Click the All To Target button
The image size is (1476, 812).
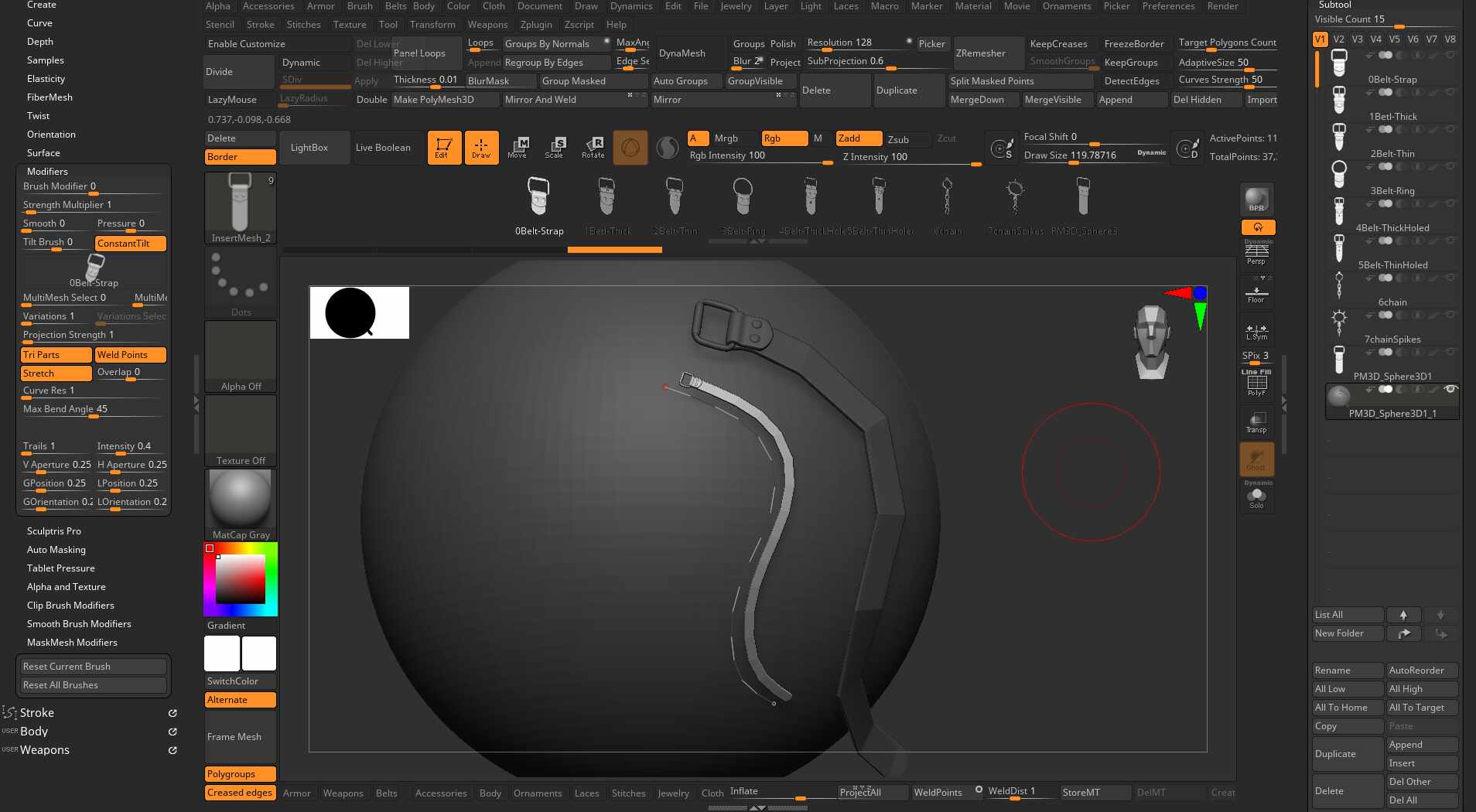[1422, 708]
